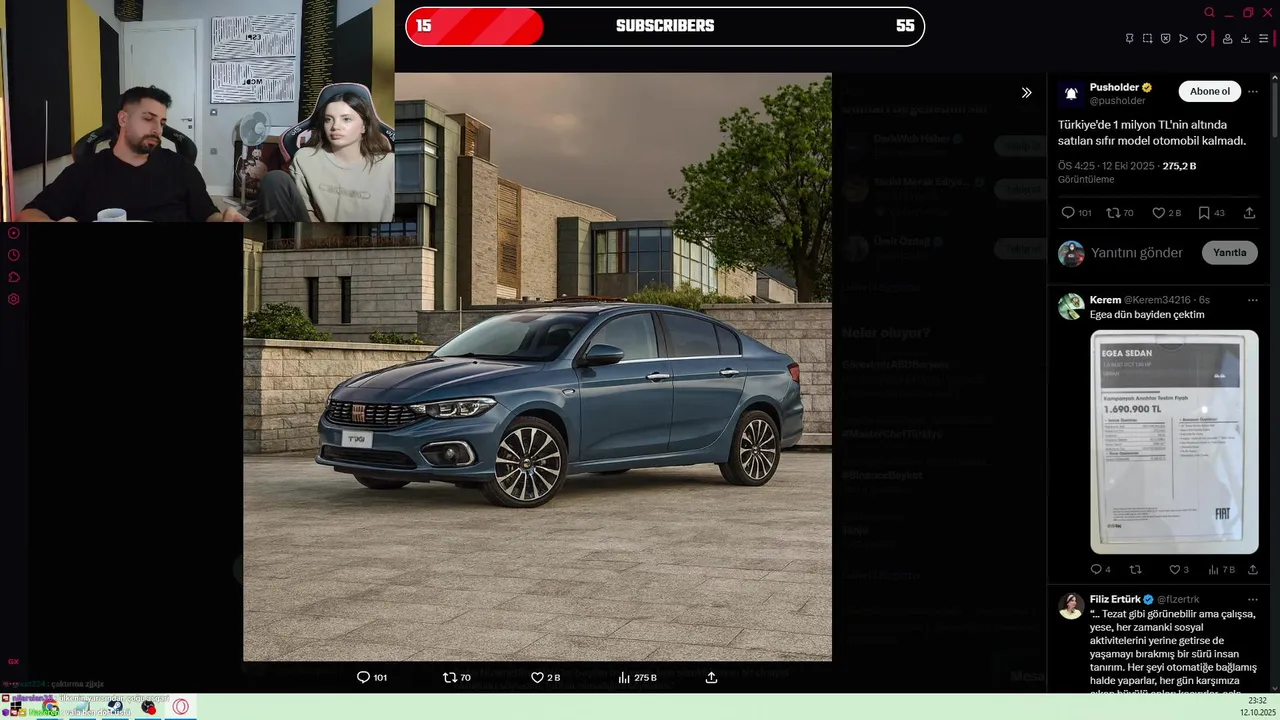Open the Chrome icon in the taskbar

coord(50,707)
